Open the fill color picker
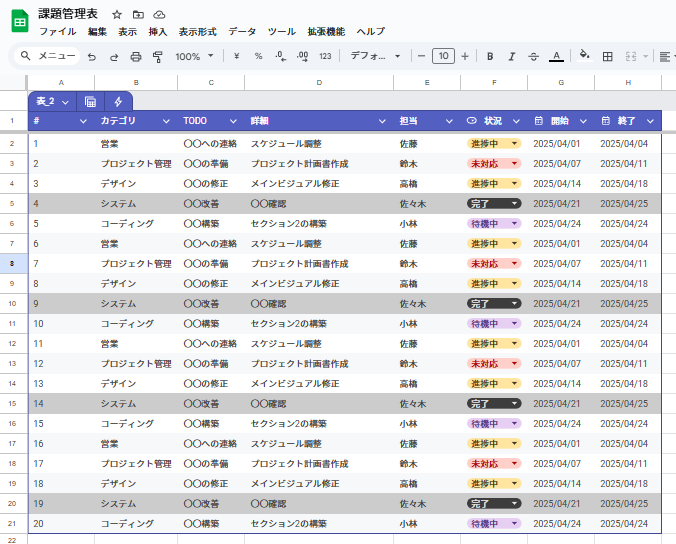 pos(585,56)
